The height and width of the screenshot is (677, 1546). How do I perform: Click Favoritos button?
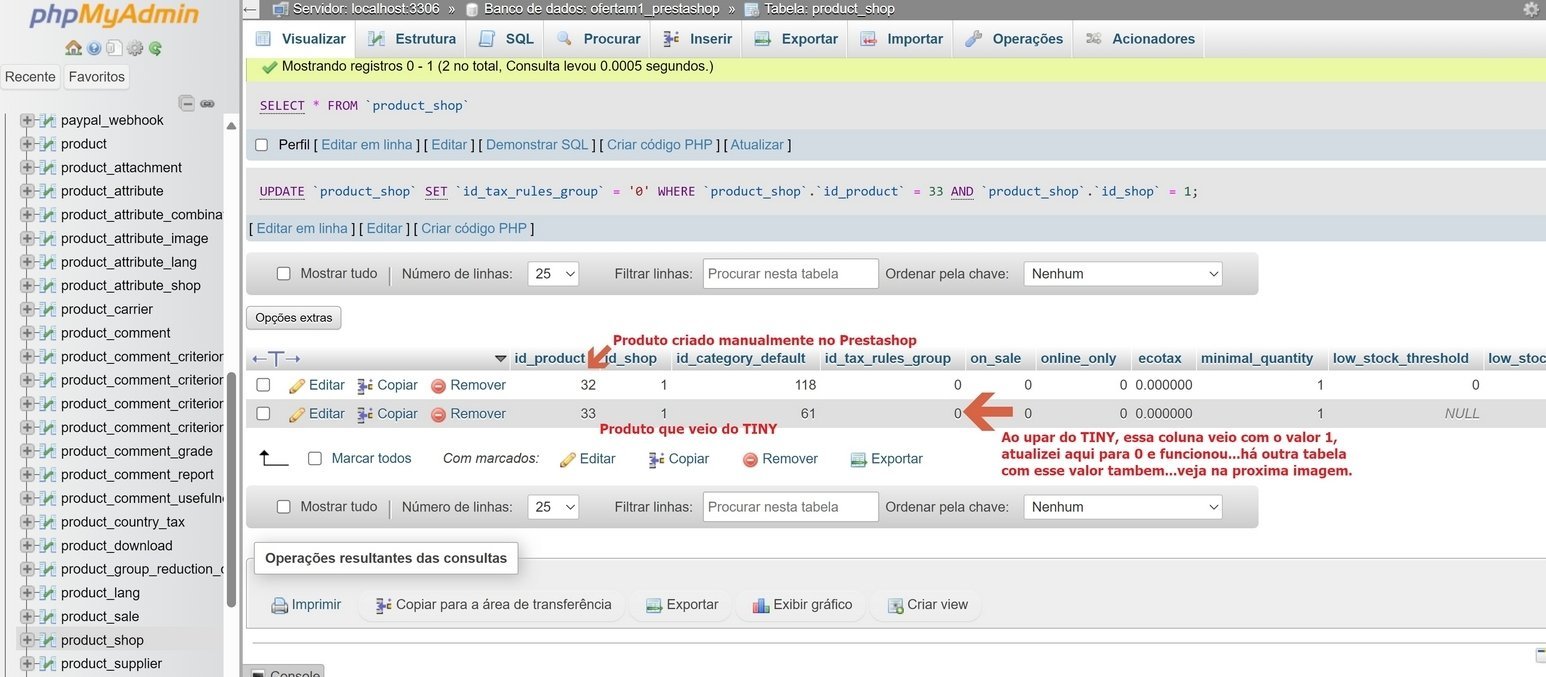(97, 77)
